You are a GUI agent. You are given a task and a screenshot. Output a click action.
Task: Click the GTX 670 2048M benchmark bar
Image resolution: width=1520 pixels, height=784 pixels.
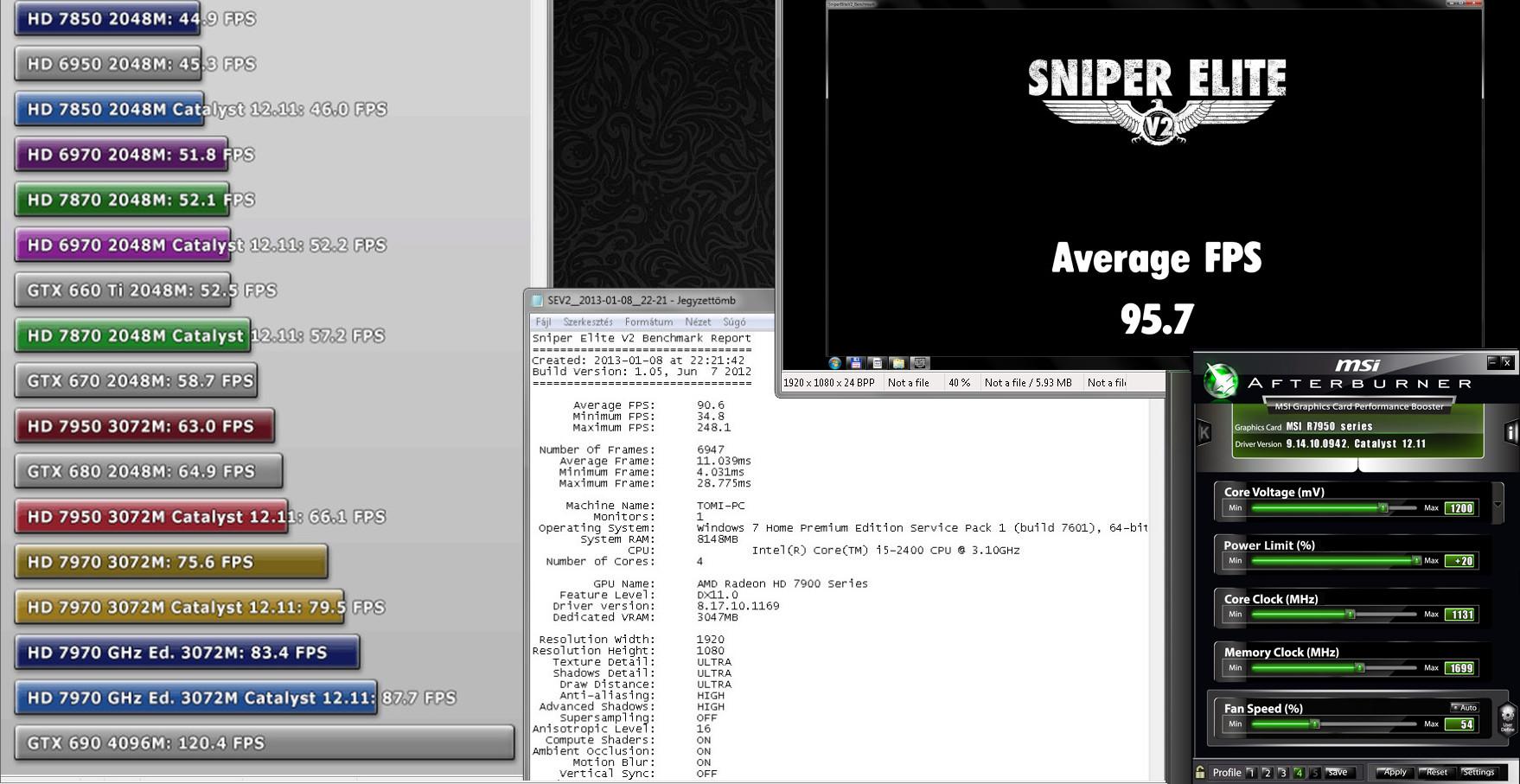point(136,381)
